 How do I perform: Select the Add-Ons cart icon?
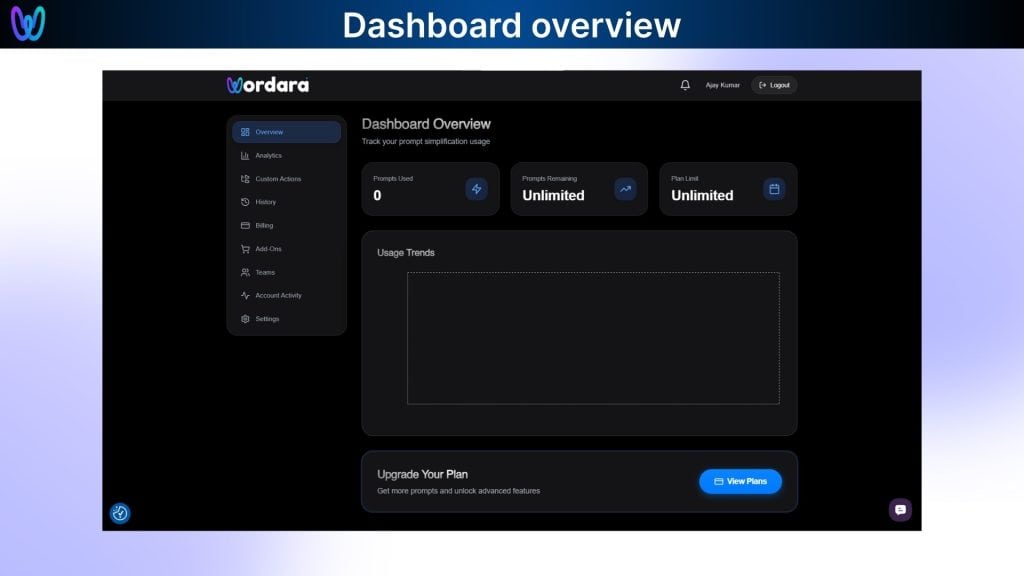[x=245, y=248]
